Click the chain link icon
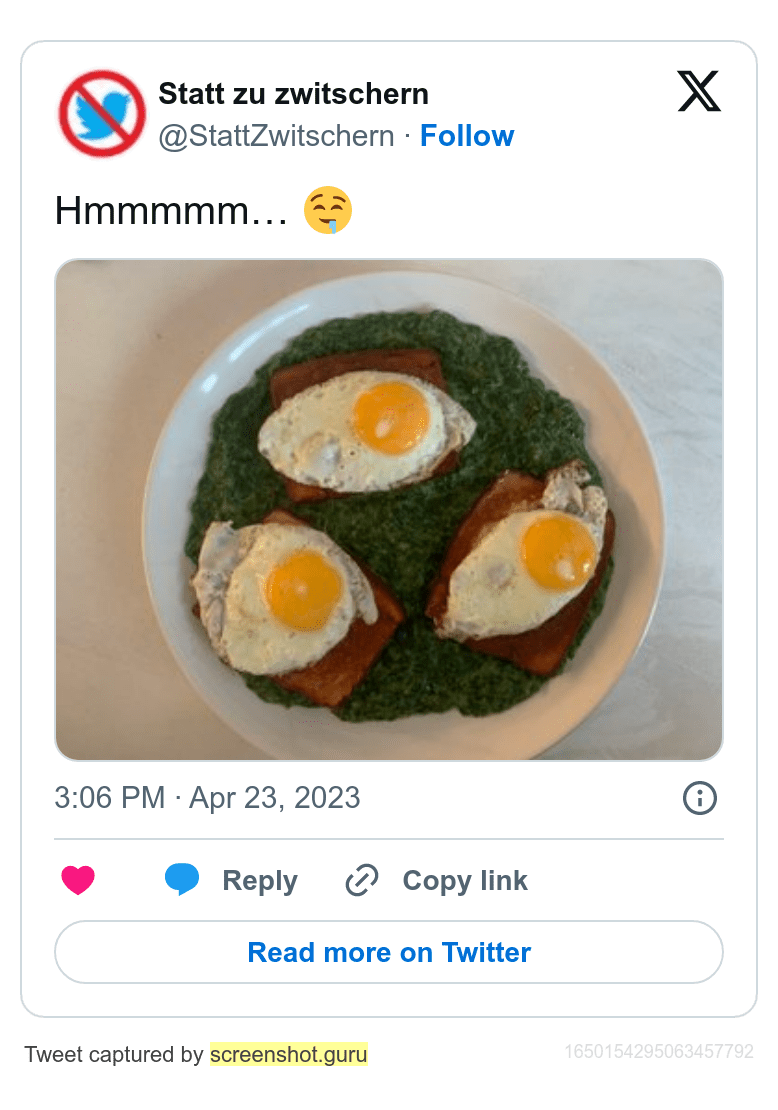Screen dimensions: 778x1110 click(361, 881)
